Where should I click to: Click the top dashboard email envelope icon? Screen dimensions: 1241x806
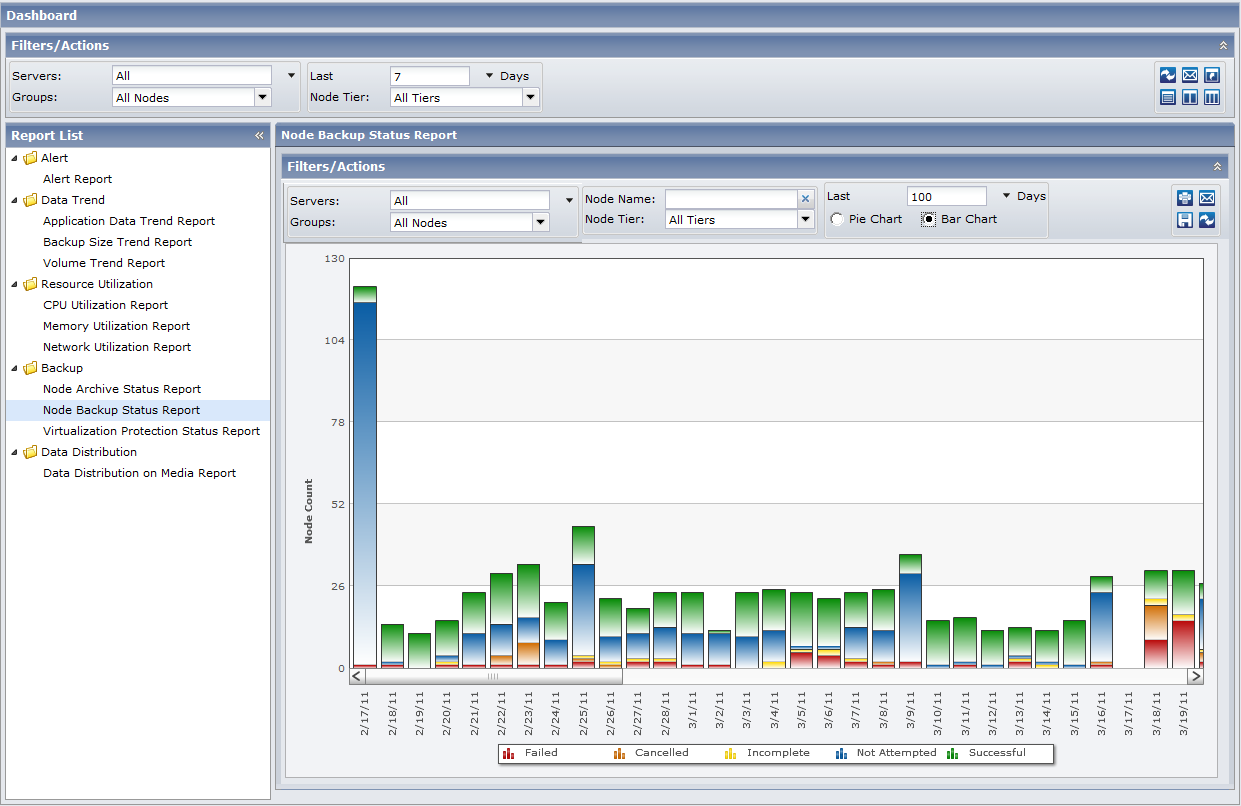tap(1190, 75)
